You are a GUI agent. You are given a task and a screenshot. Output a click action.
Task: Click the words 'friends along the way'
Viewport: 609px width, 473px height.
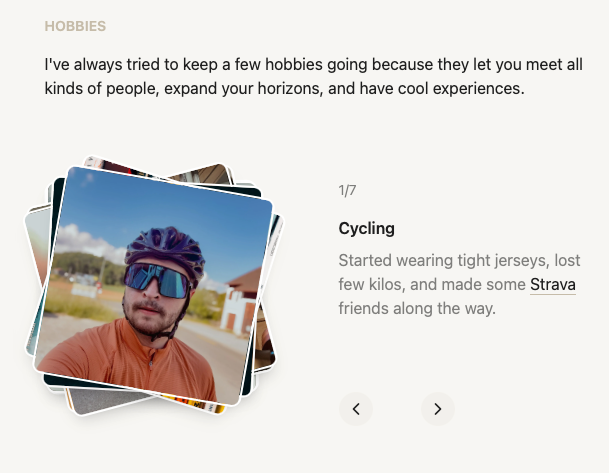[x=417, y=308]
